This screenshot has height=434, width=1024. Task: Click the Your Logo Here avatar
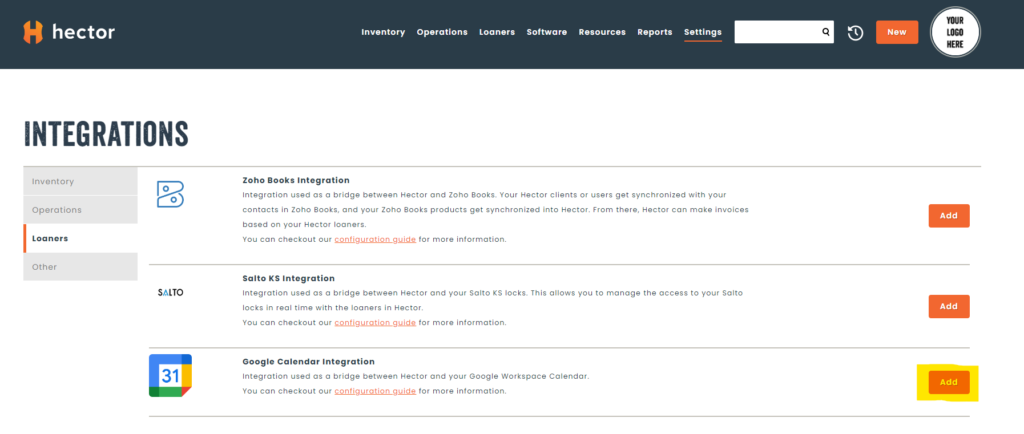click(x=954, y=32)
